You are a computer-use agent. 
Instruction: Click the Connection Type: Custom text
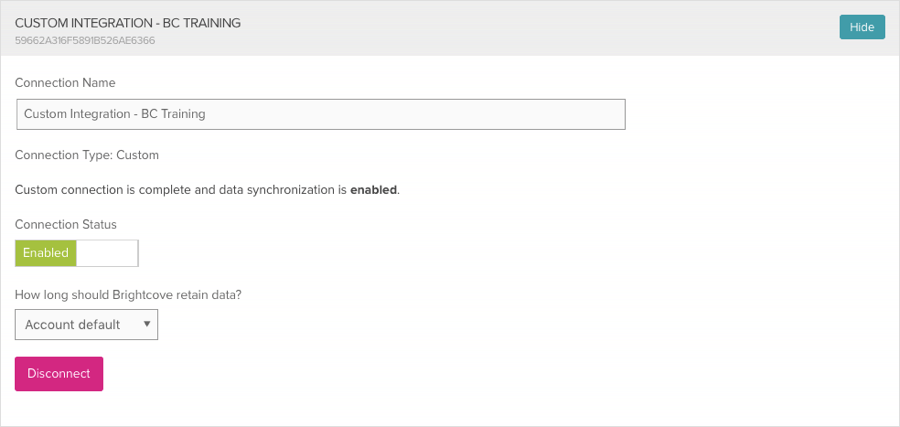click(x=87, y=155)
